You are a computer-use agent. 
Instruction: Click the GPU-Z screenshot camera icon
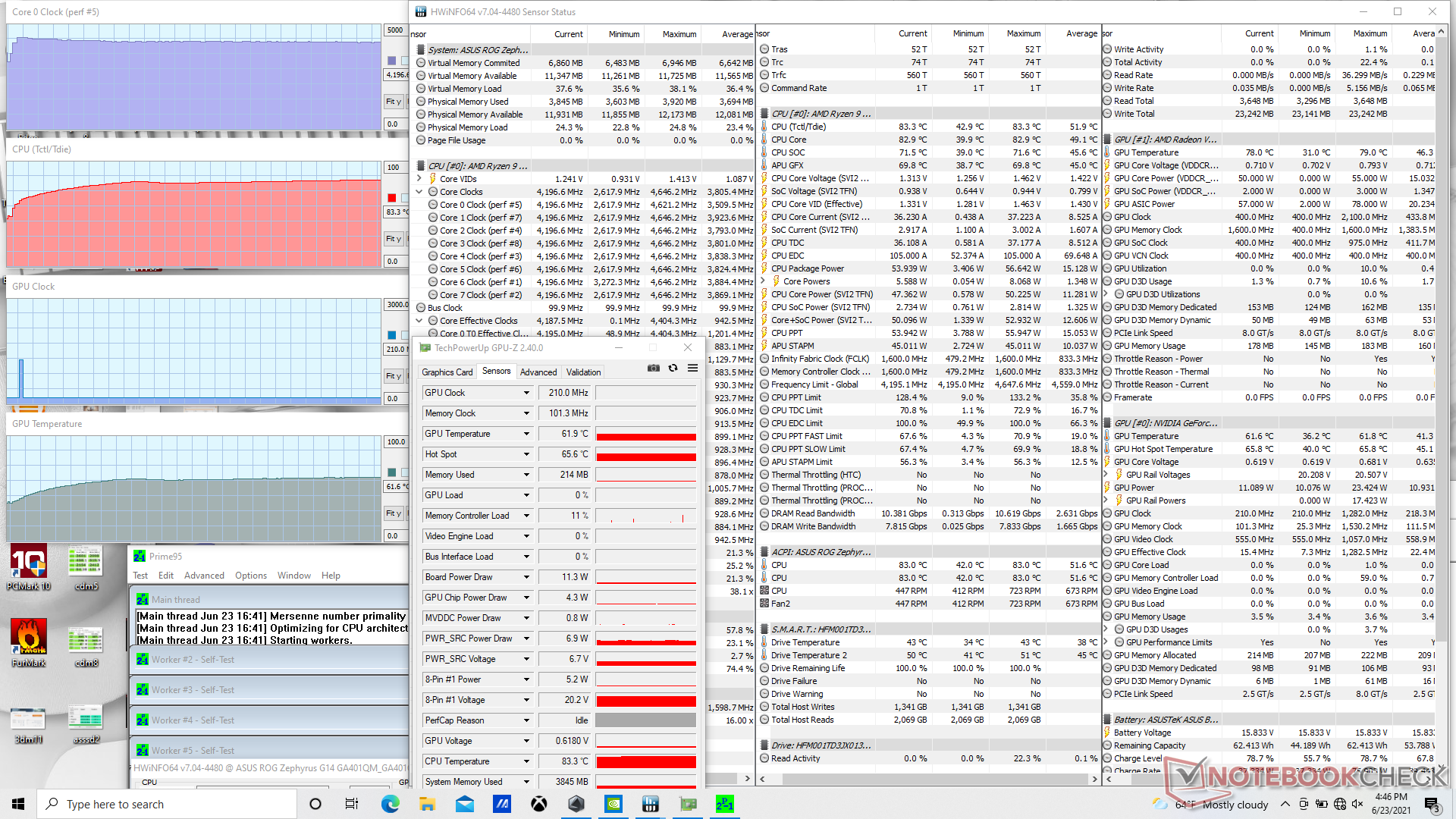(653, 368)
